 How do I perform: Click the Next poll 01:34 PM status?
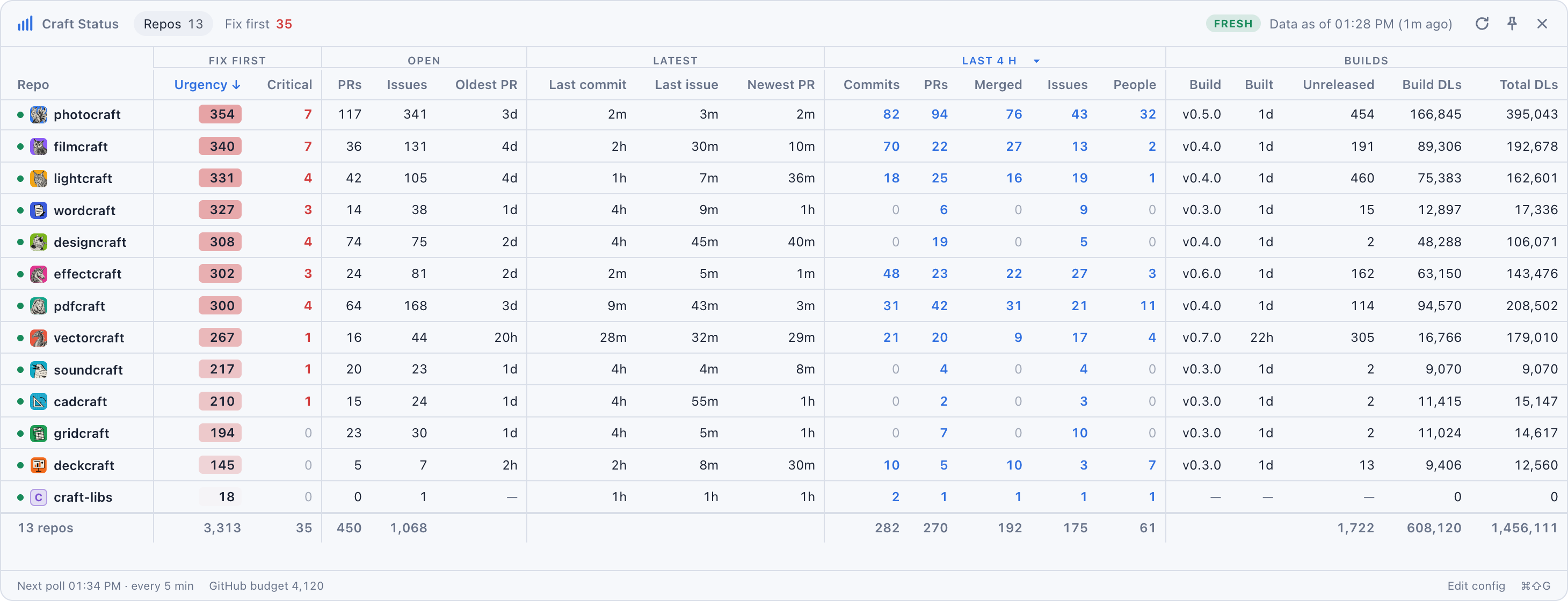[x=105, y=585]
